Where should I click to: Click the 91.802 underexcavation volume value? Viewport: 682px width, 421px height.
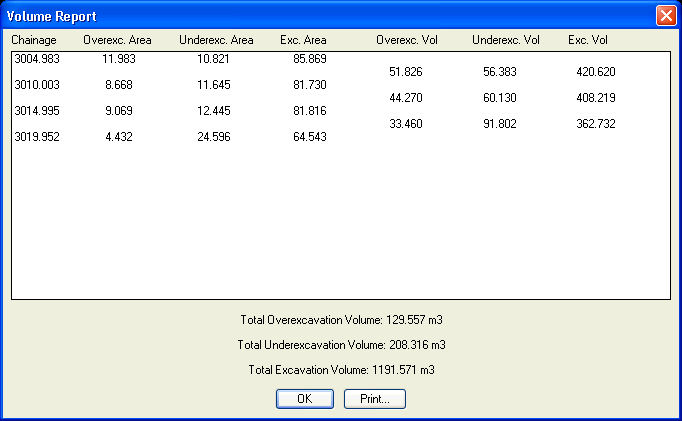504,124
